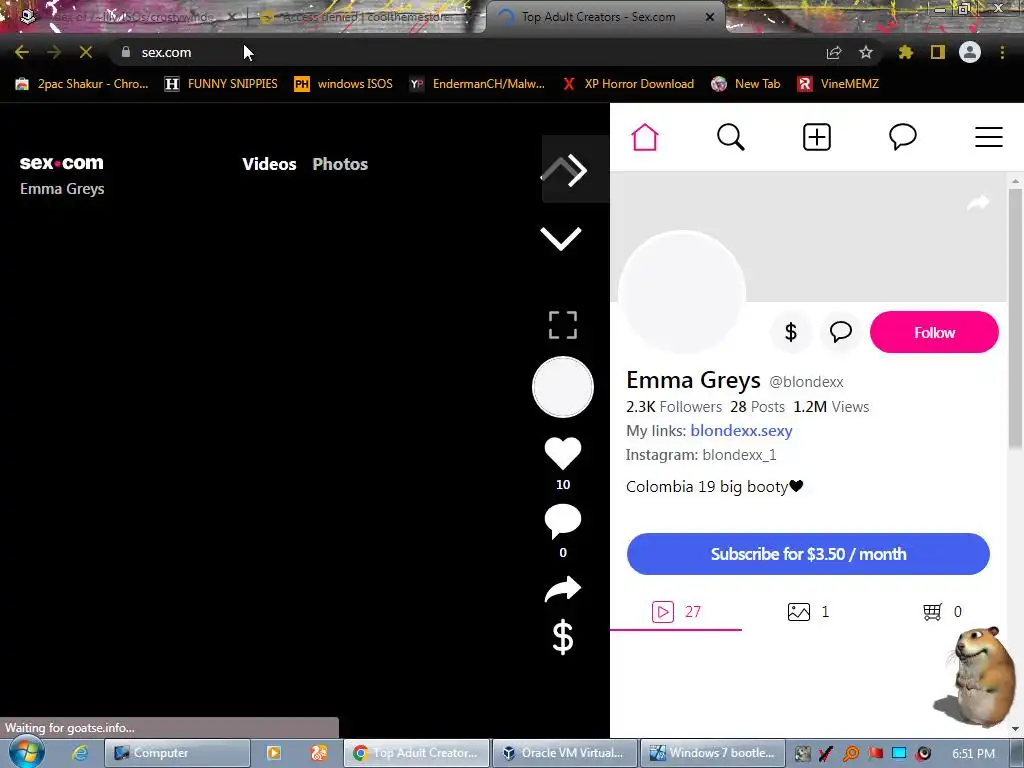The height and width of the screenshot is (768, 1024).
Task: Message the creator with round chat button
Action: [840, 332]
